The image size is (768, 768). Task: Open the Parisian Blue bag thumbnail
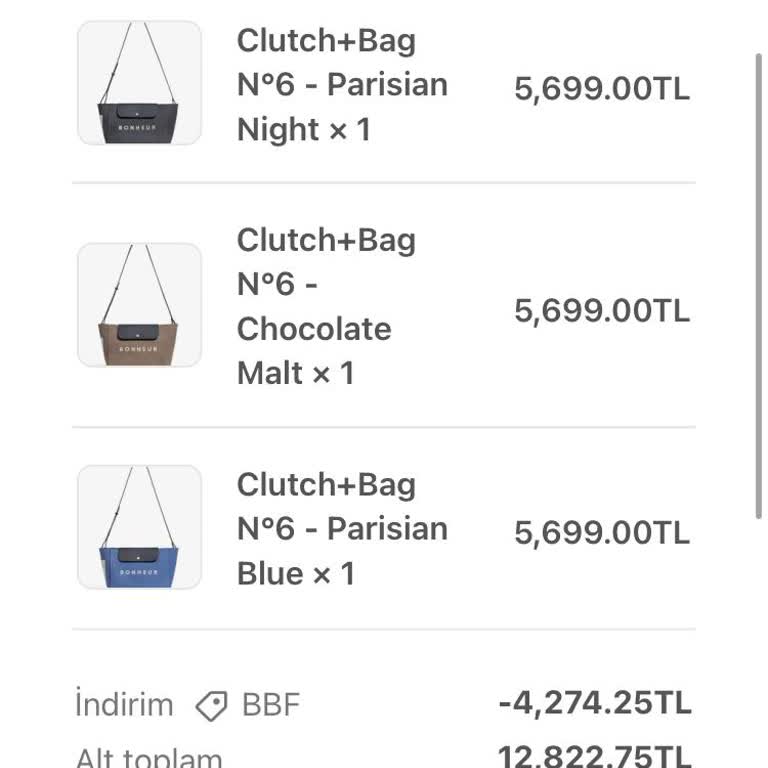[139, 527]
